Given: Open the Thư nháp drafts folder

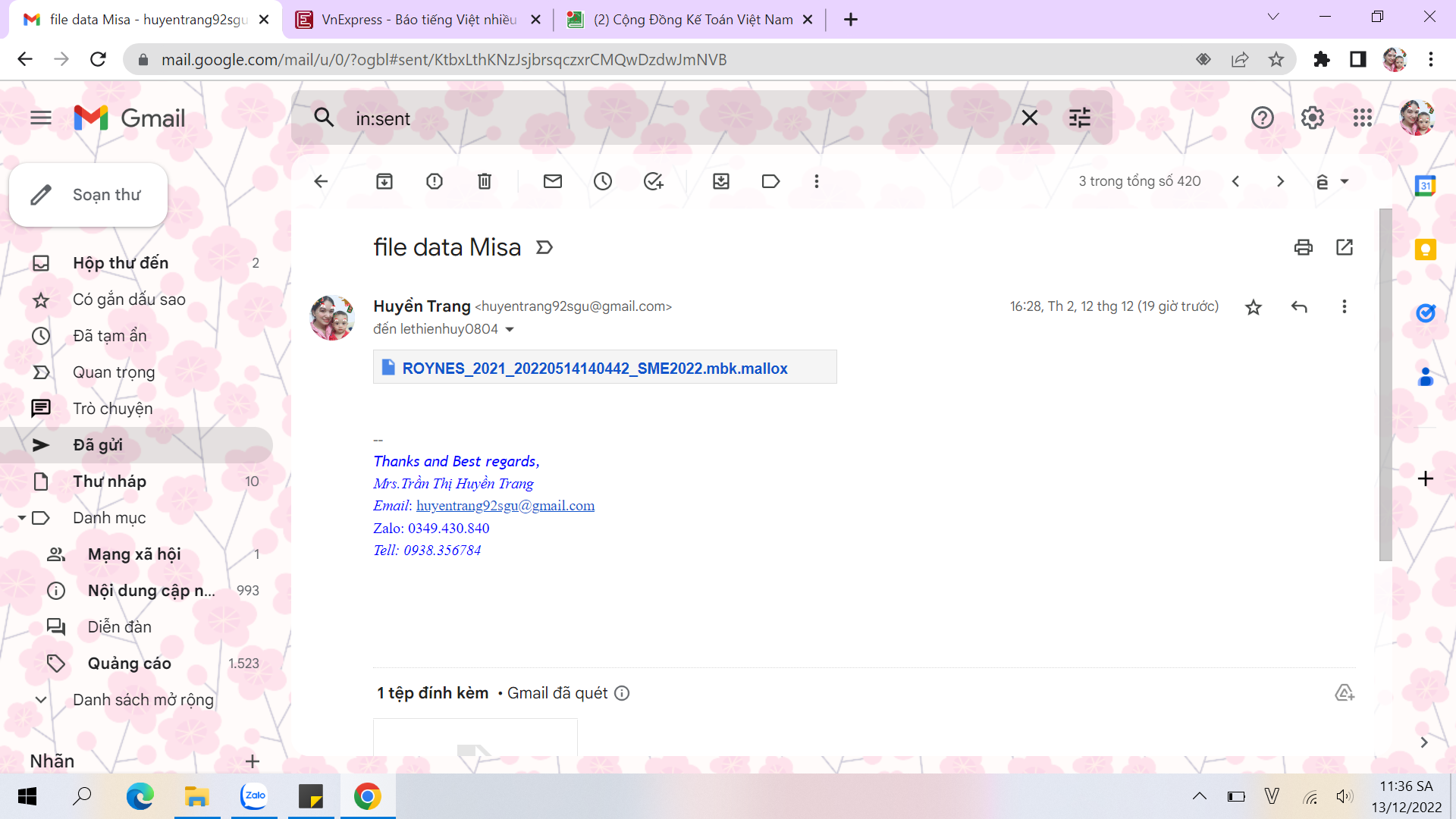Looking at the screenshot, I should tap(110, 482).
